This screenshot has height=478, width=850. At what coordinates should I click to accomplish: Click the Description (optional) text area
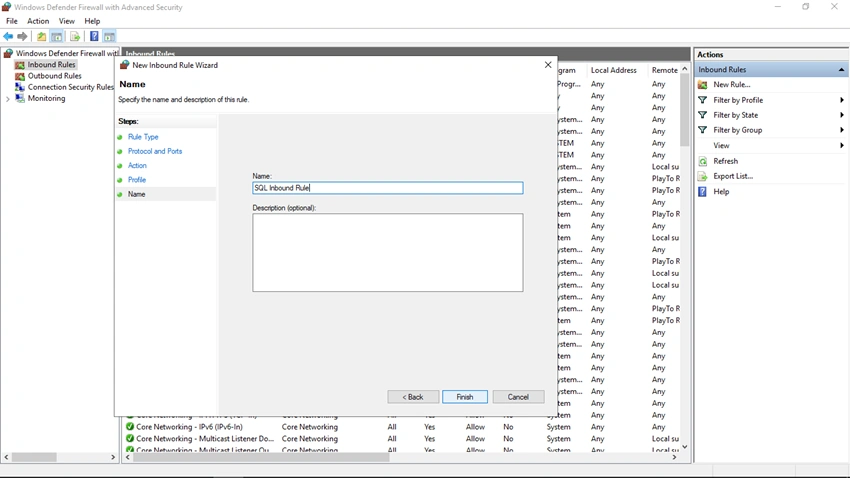pos(388,253)
